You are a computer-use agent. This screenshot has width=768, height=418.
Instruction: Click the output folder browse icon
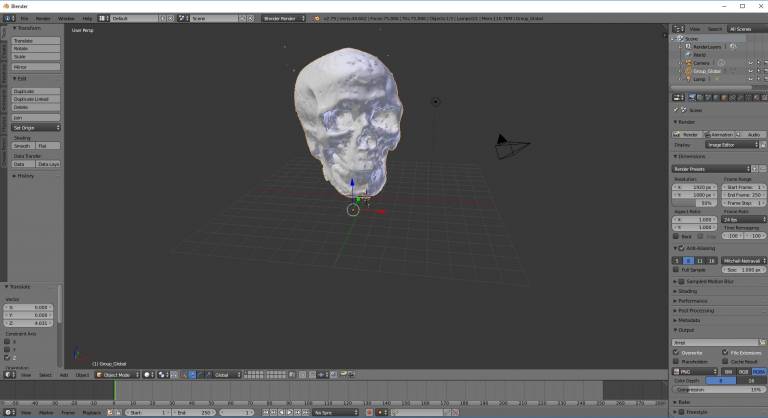(761, 342)
